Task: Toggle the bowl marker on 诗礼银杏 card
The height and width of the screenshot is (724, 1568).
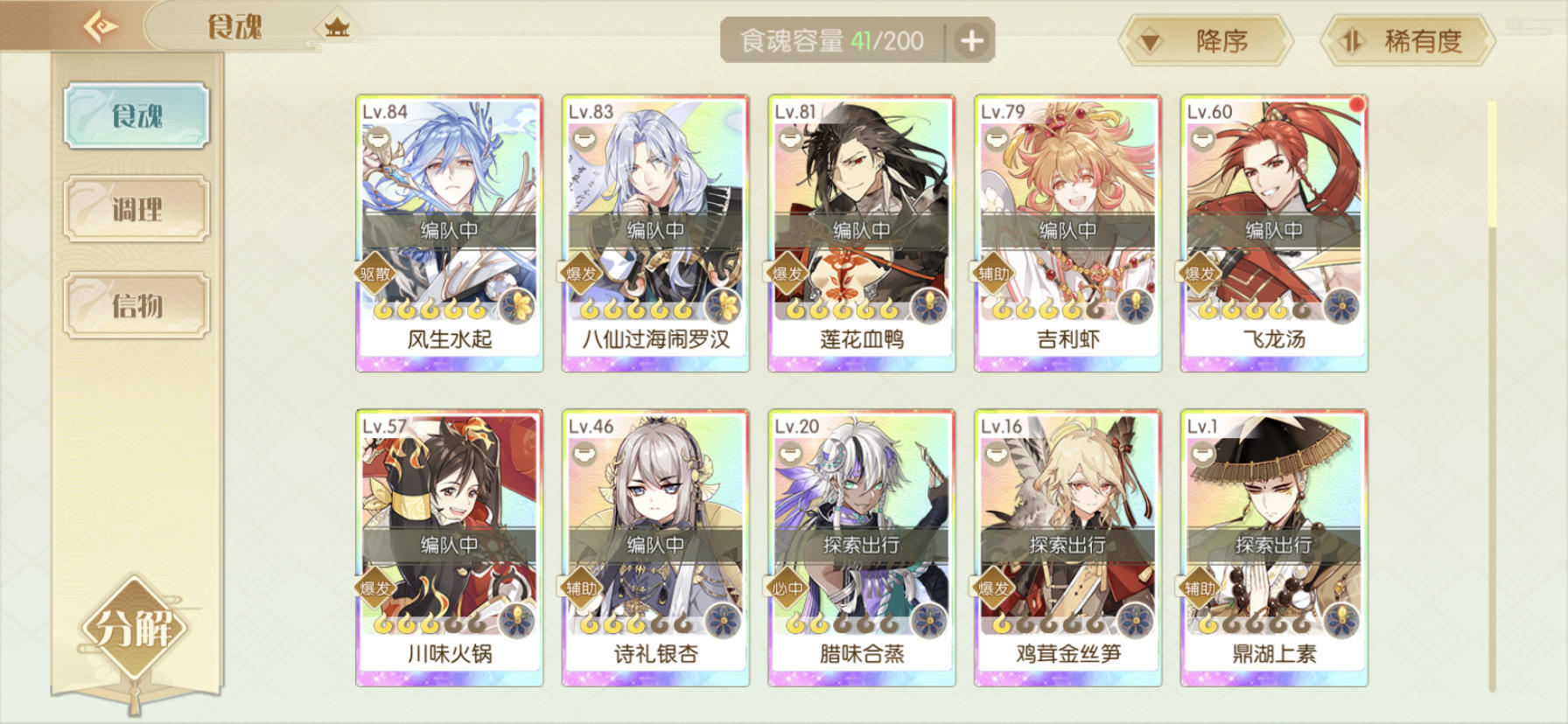Action: [x=583, y=453]
